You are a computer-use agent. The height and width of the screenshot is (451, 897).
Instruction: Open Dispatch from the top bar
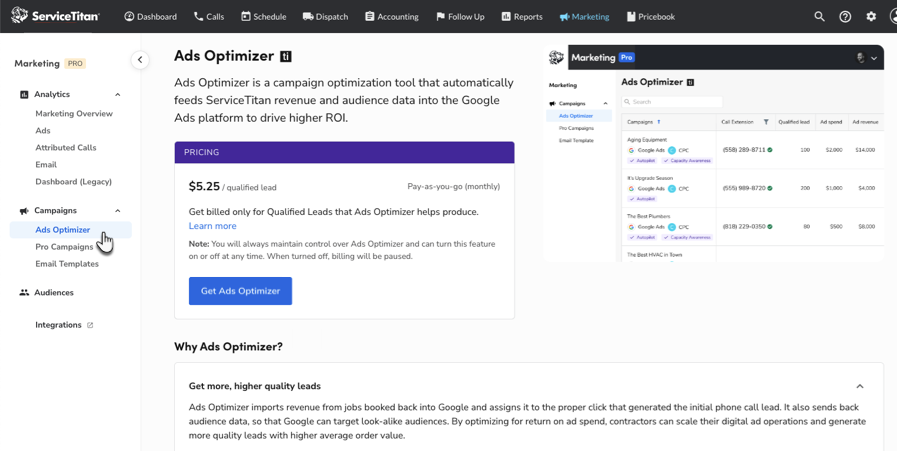pos(326,17)
